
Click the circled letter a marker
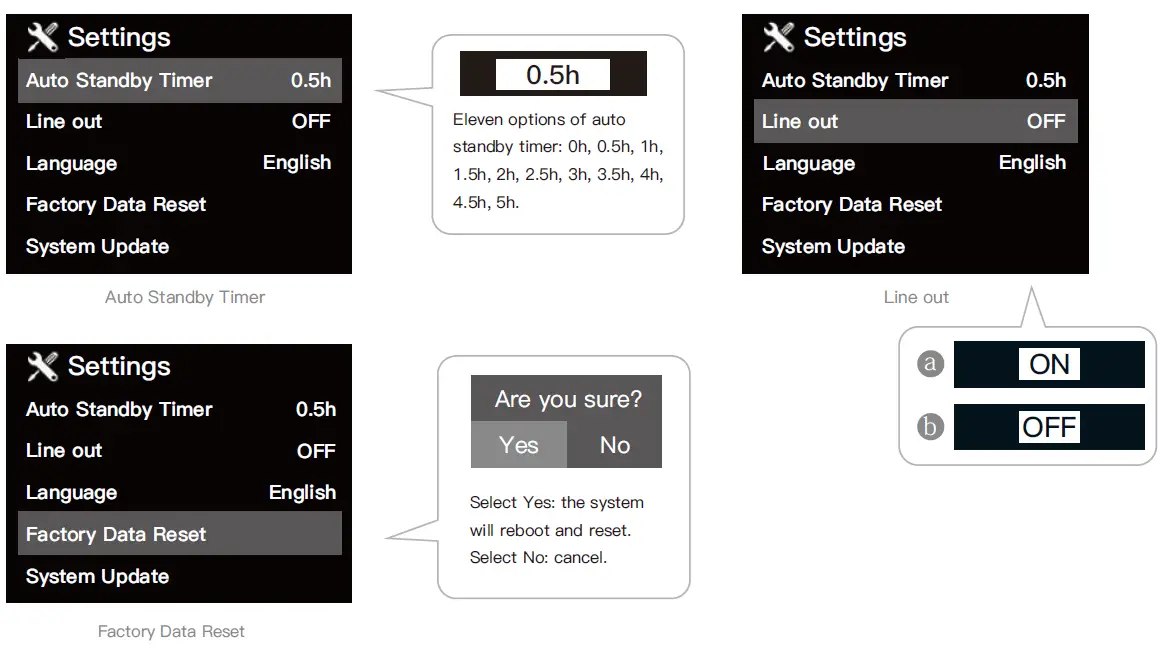click(931, 363)
